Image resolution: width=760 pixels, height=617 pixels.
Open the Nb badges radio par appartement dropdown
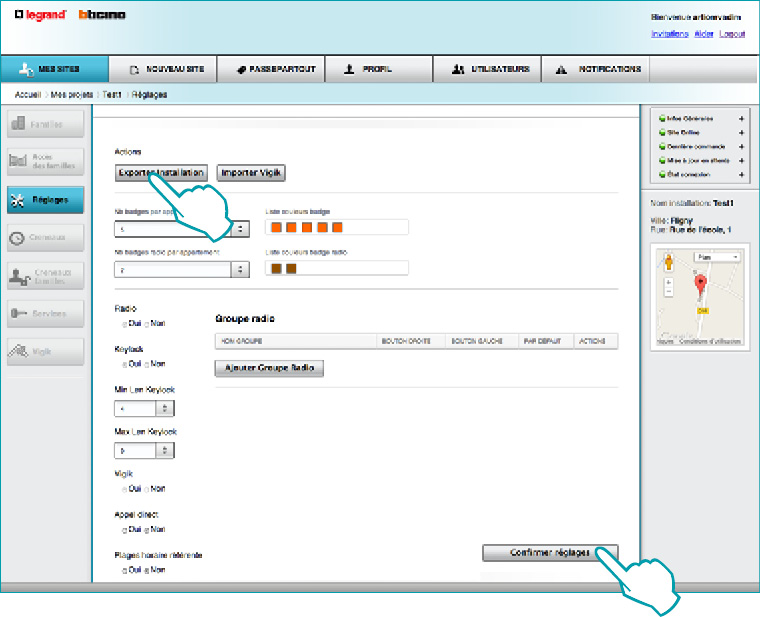(240, 269)
